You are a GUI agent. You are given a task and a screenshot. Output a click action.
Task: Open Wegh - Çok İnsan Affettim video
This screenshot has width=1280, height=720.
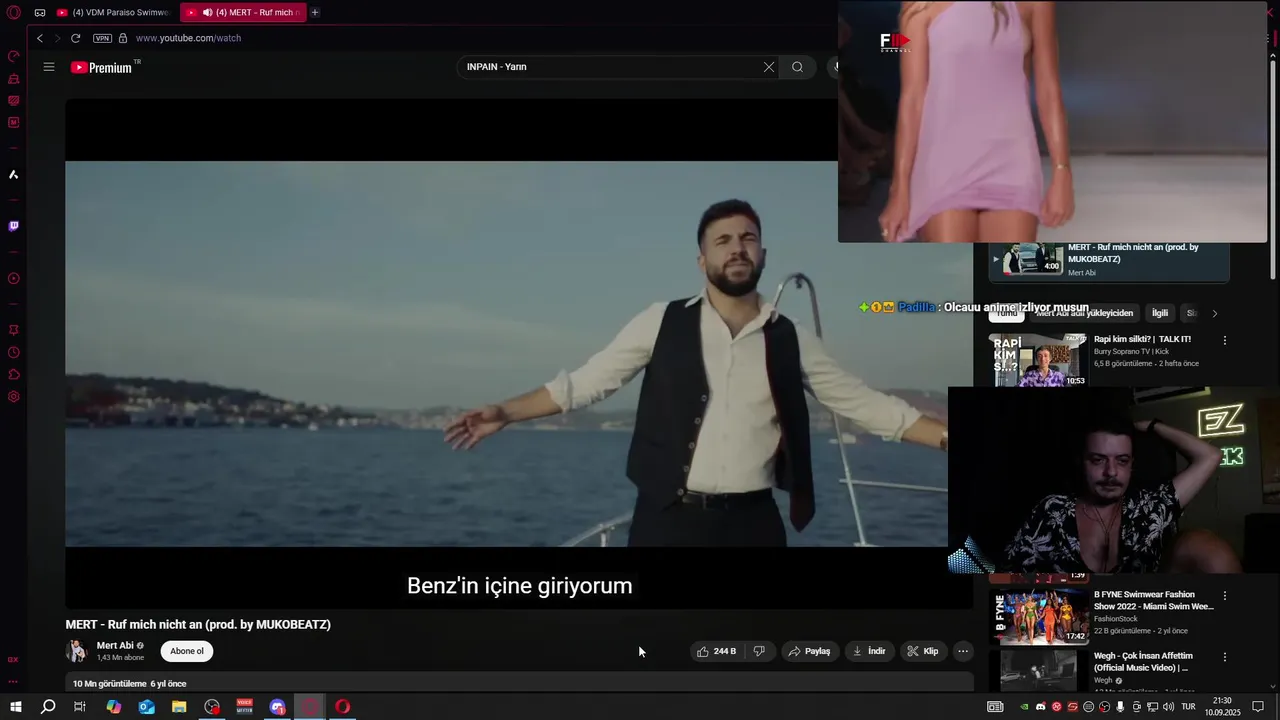[1144, 662]
